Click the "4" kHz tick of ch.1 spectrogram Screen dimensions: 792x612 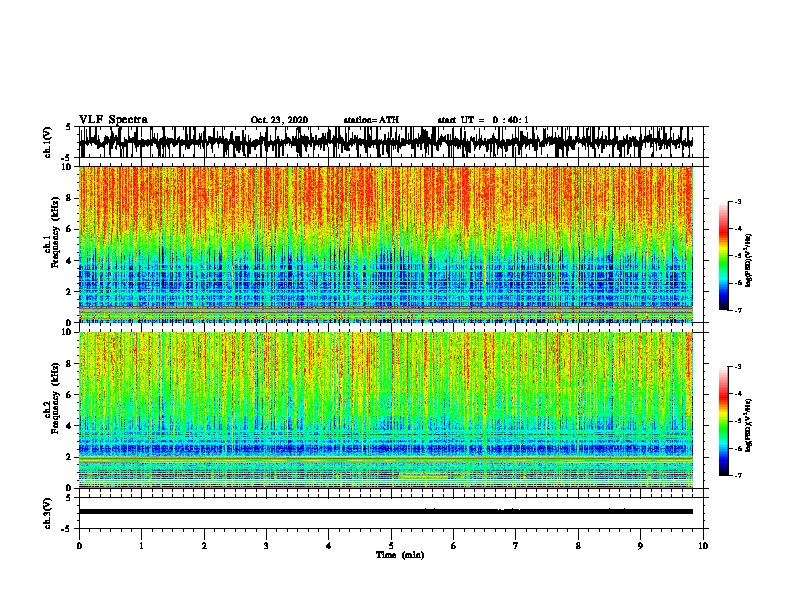click(x=71, y=261)
